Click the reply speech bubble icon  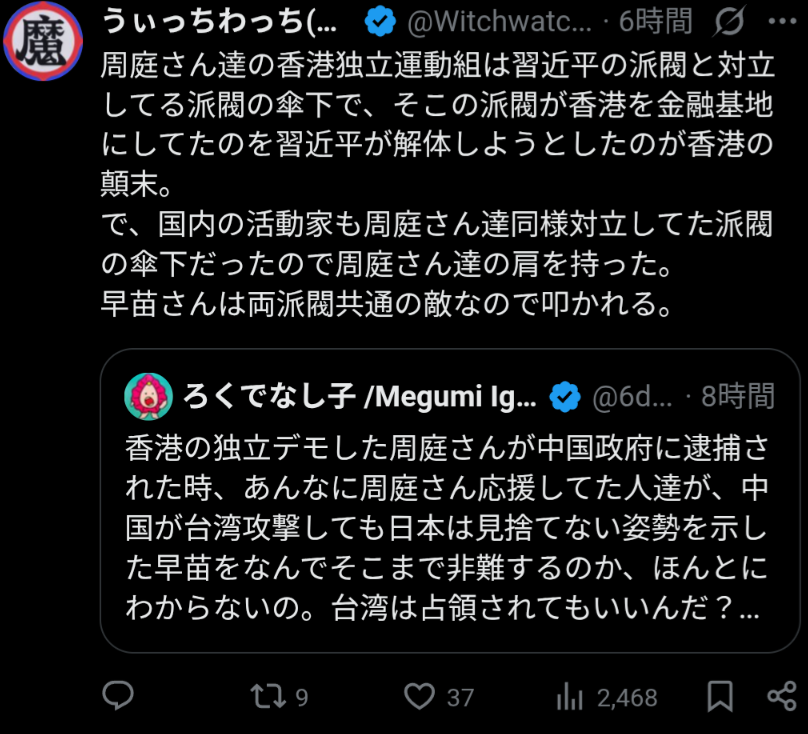(119, 696)
